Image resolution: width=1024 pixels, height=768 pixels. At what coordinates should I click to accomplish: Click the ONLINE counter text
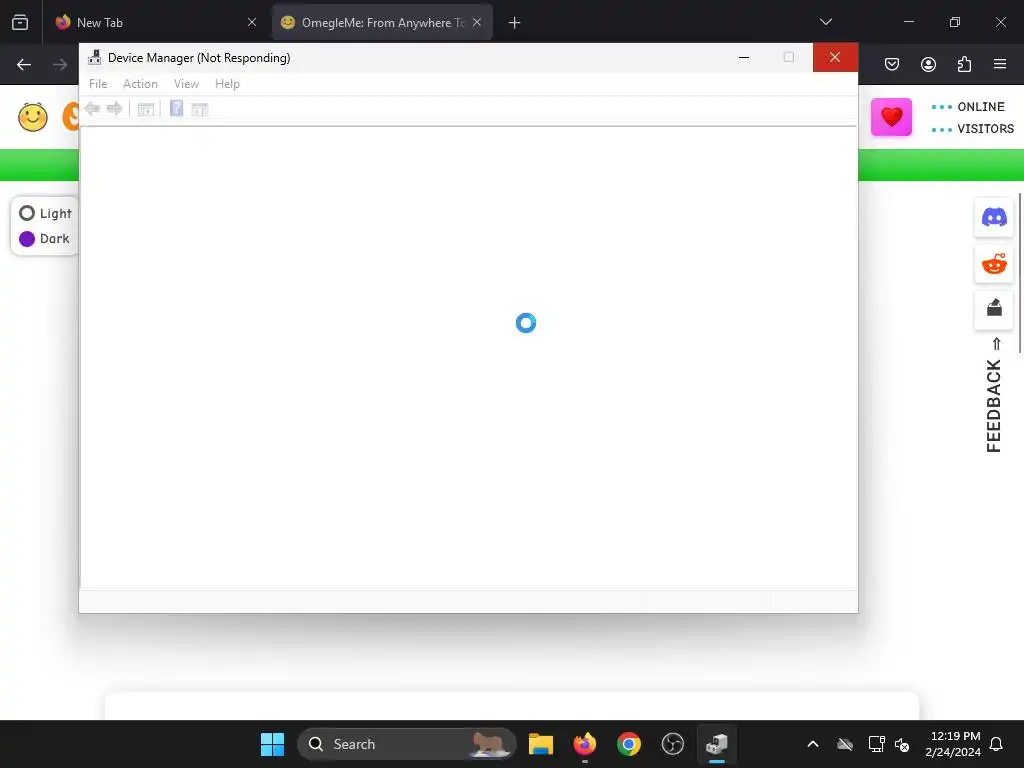[981, 106]
